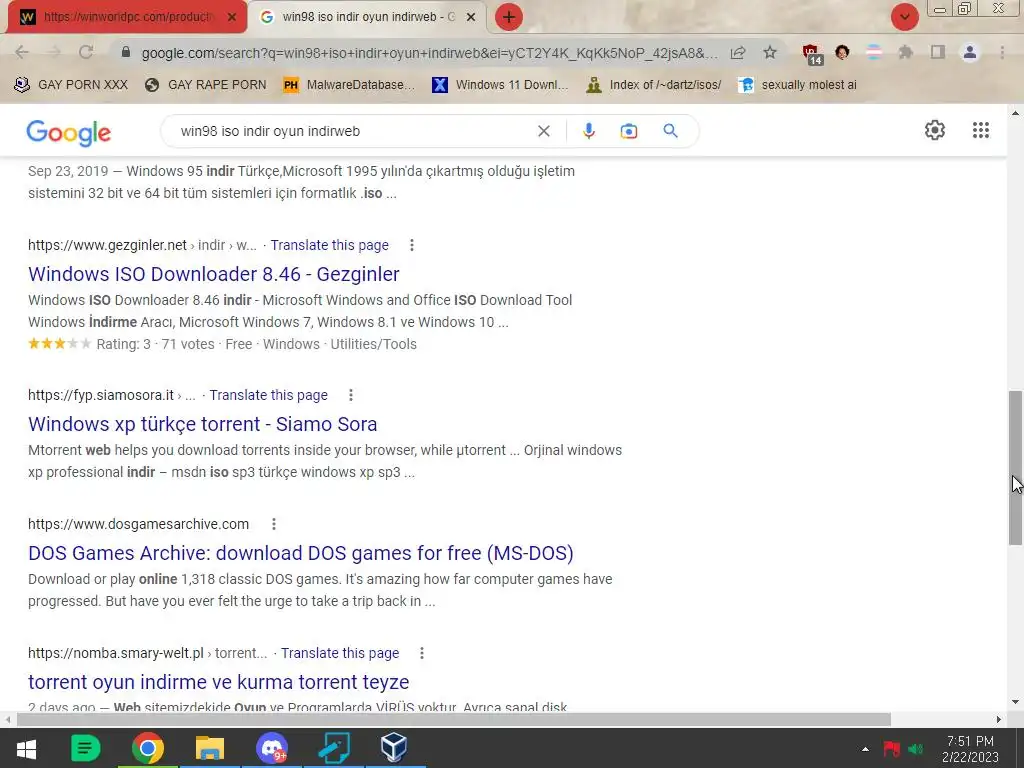This screenshot has height=768, width=1024.
Task: Open the Google apps grid
Action: point(980,130)
